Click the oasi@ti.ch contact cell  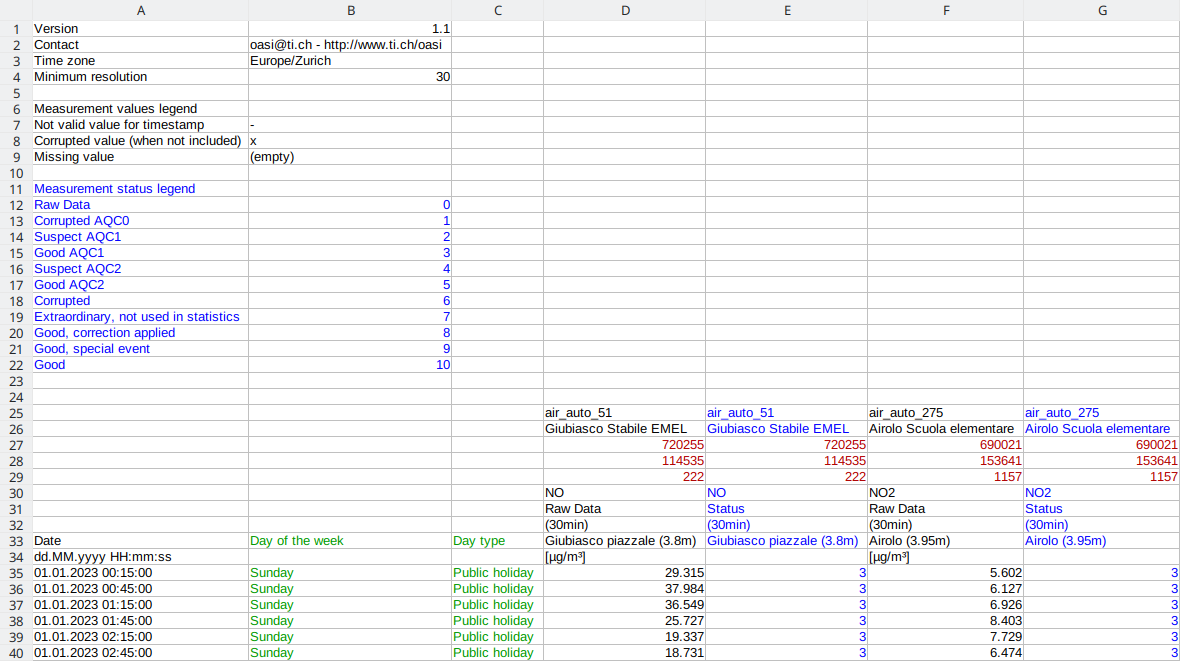tap(350, 44)
